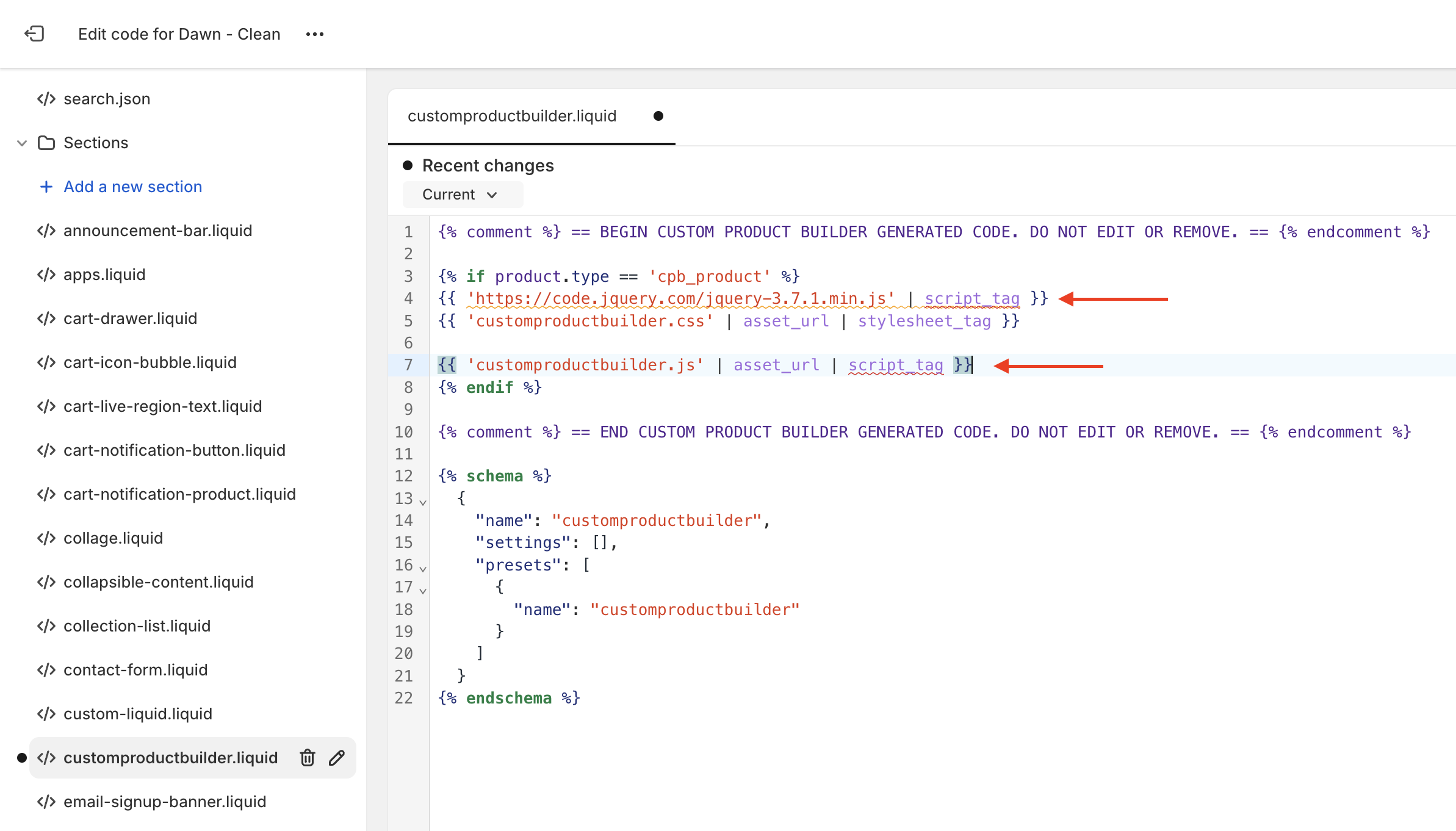The width and height of the screenshot is (1456, 831).
Task: Click code icon beside cart-live-region-text.liquid
Action: [x=46, y=406]
